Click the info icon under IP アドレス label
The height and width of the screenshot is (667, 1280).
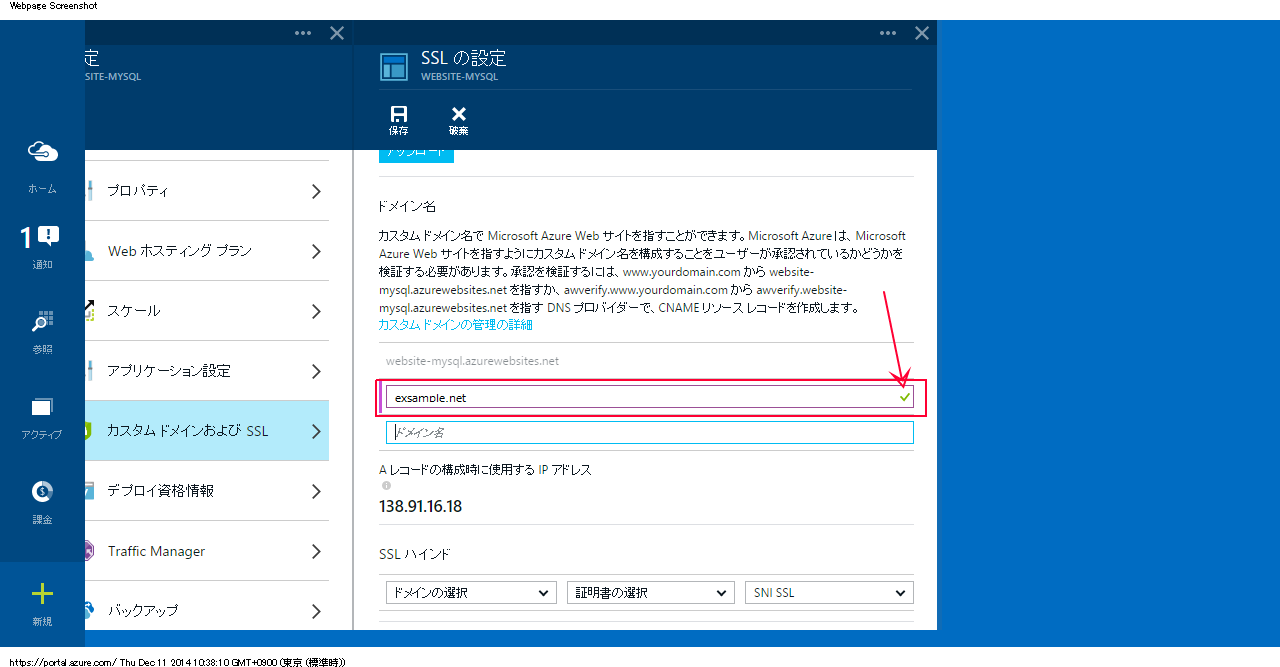(x=386, y=486)
